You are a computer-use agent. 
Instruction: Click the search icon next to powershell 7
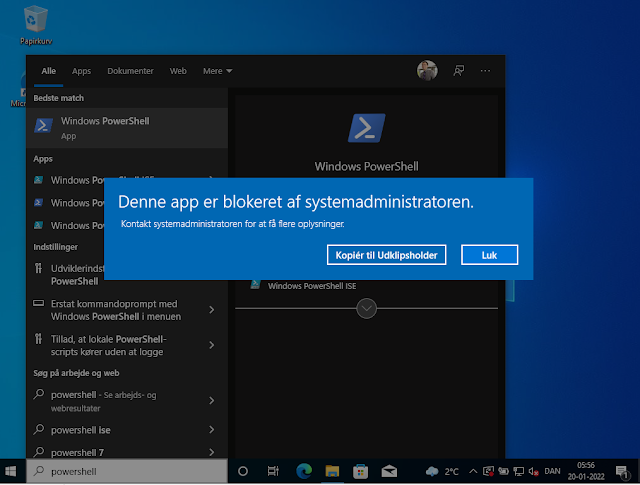38,452
